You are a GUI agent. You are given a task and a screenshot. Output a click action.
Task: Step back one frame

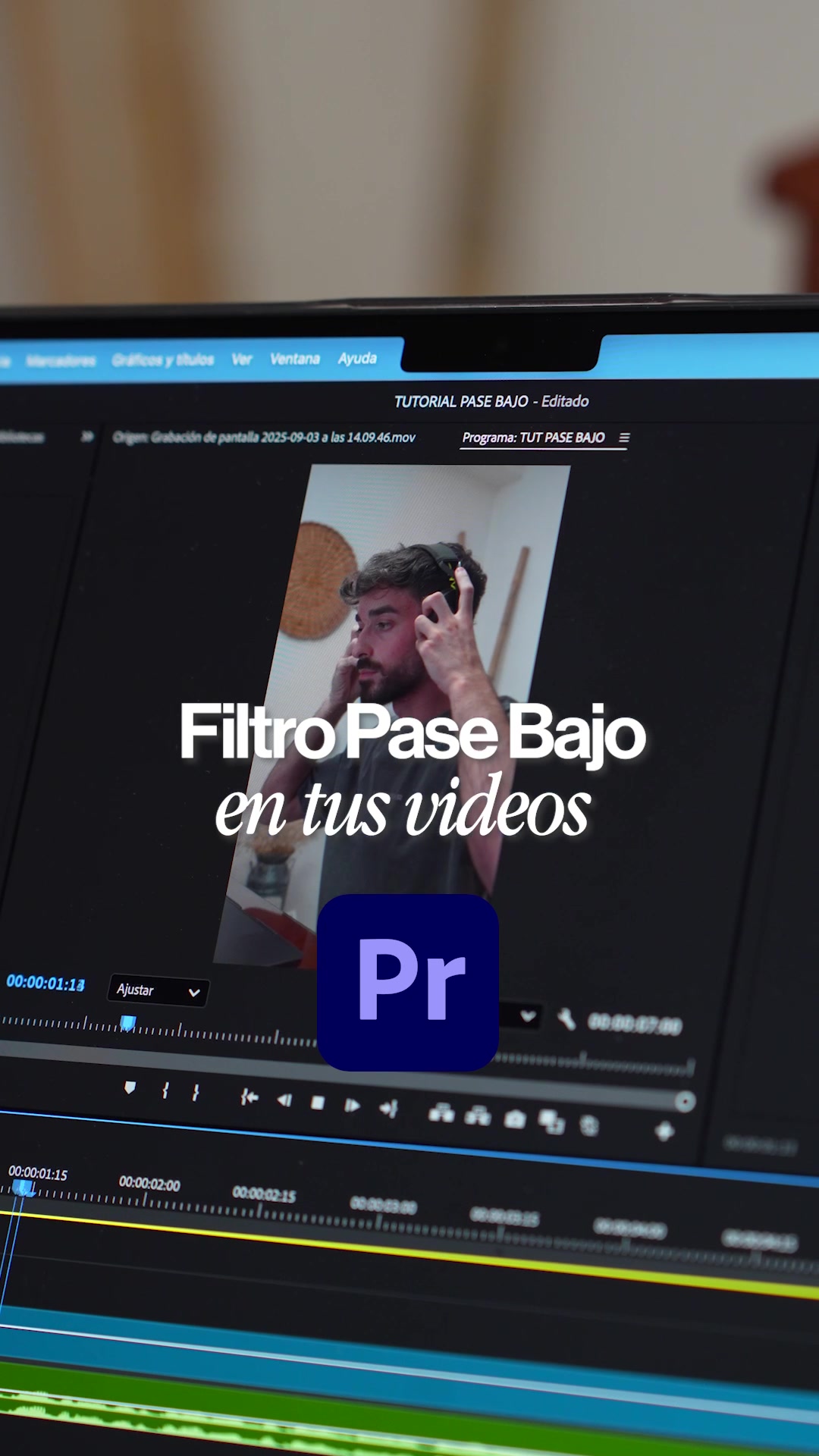click(284, 1100)
